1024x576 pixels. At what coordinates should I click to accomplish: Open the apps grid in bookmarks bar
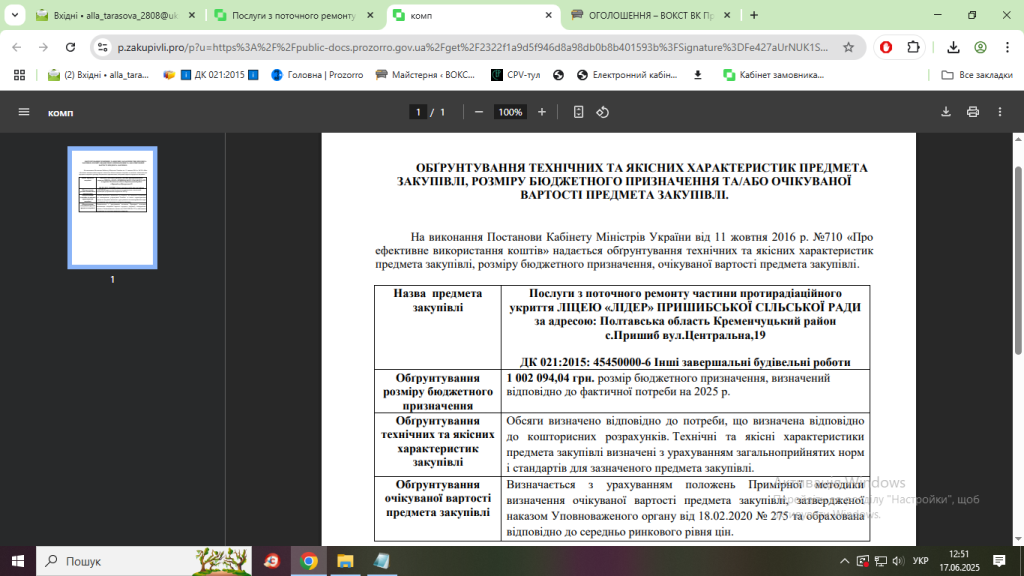click(19, 75)
